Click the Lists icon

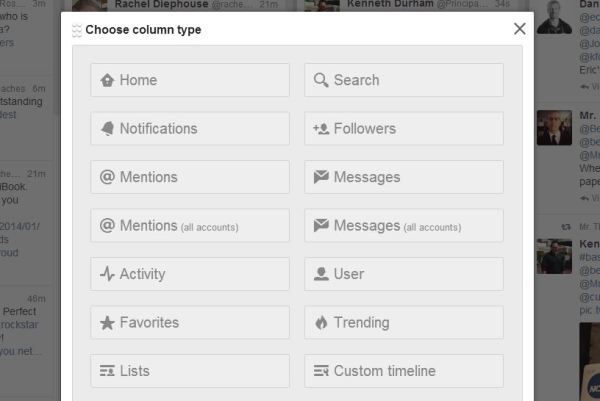click(x=107, y=371)
